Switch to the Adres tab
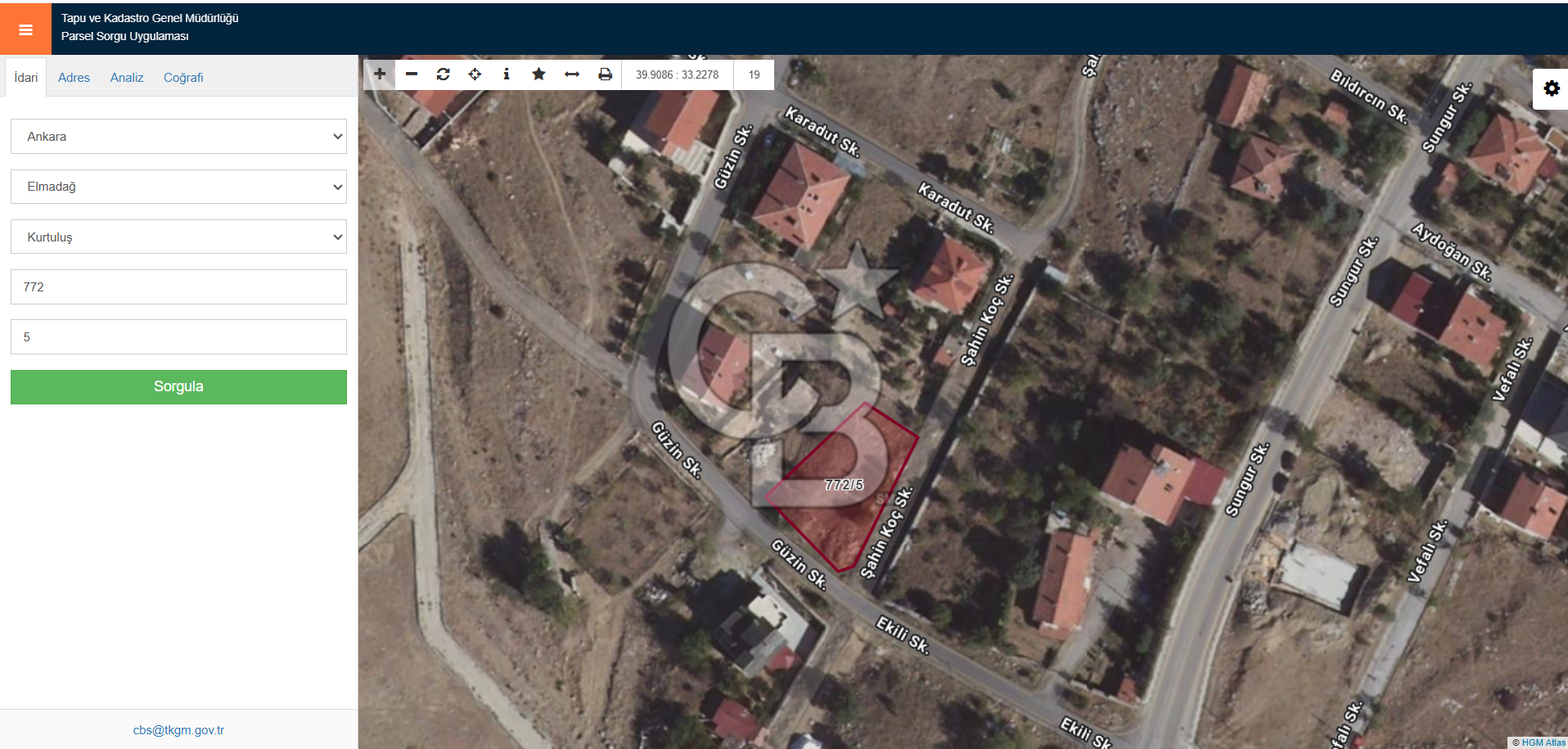The height and width of the screenshot is (749, 1568). tap(74, 78)
